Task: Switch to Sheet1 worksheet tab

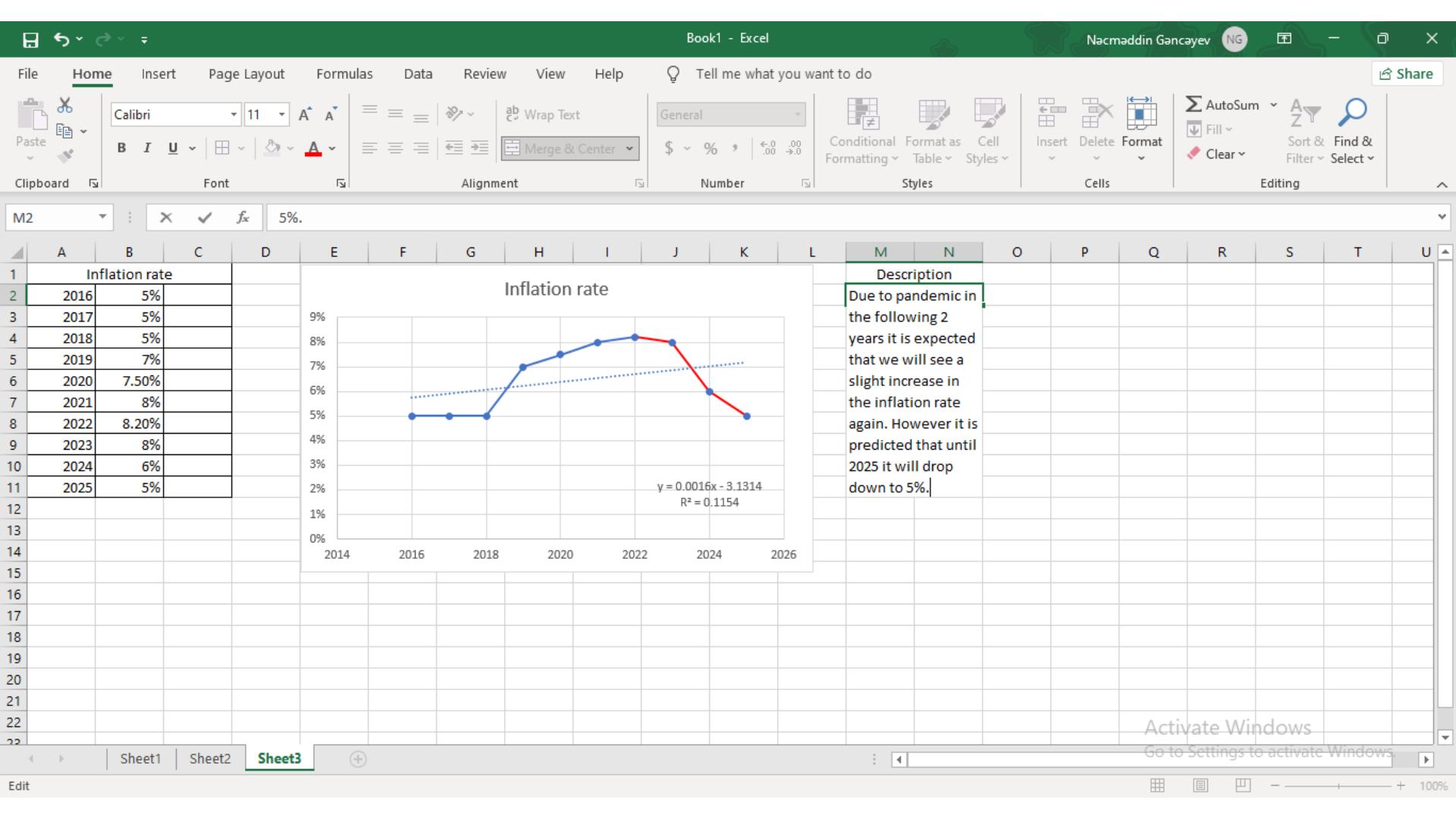Action: (141, 758)
